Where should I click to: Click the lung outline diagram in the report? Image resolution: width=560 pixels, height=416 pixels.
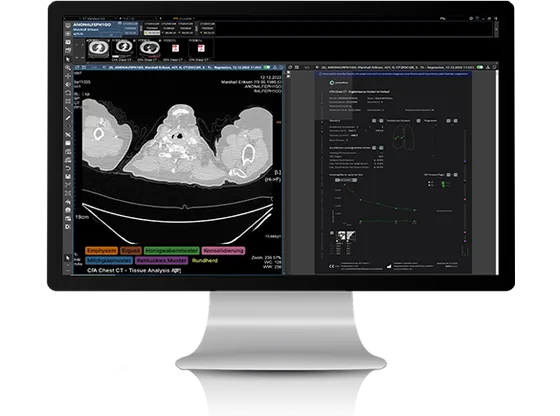coord(403,138)
